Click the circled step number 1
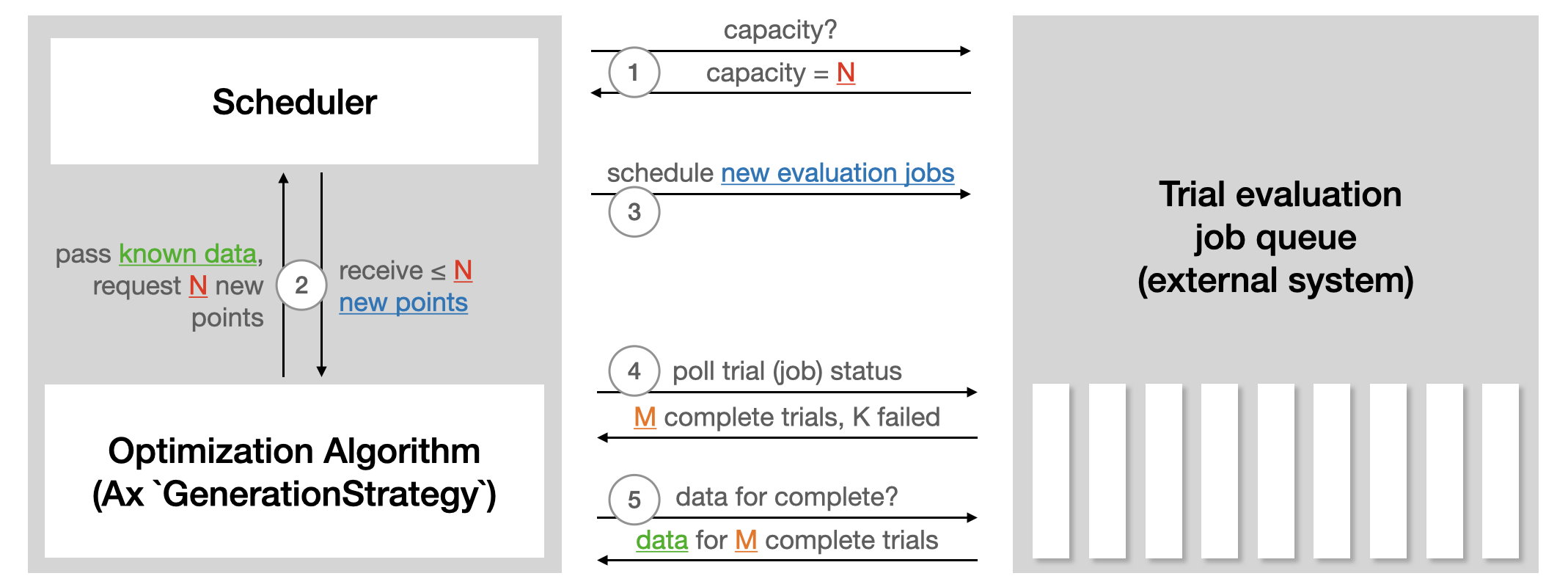 pos(634,73)
